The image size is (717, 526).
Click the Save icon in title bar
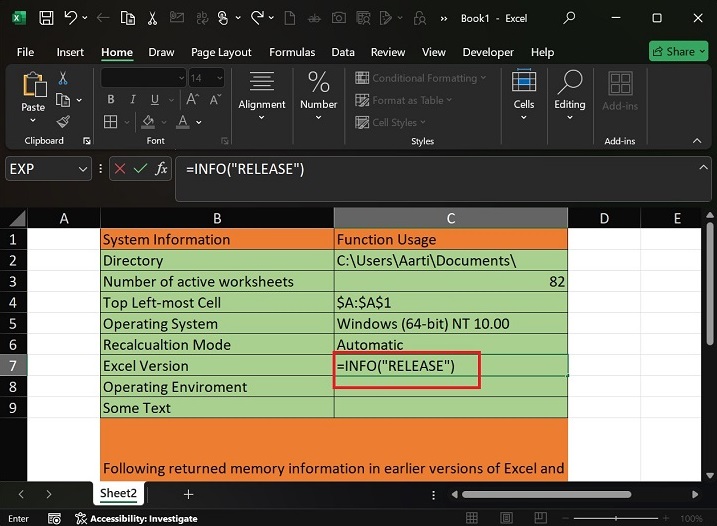tap(46, 18)
